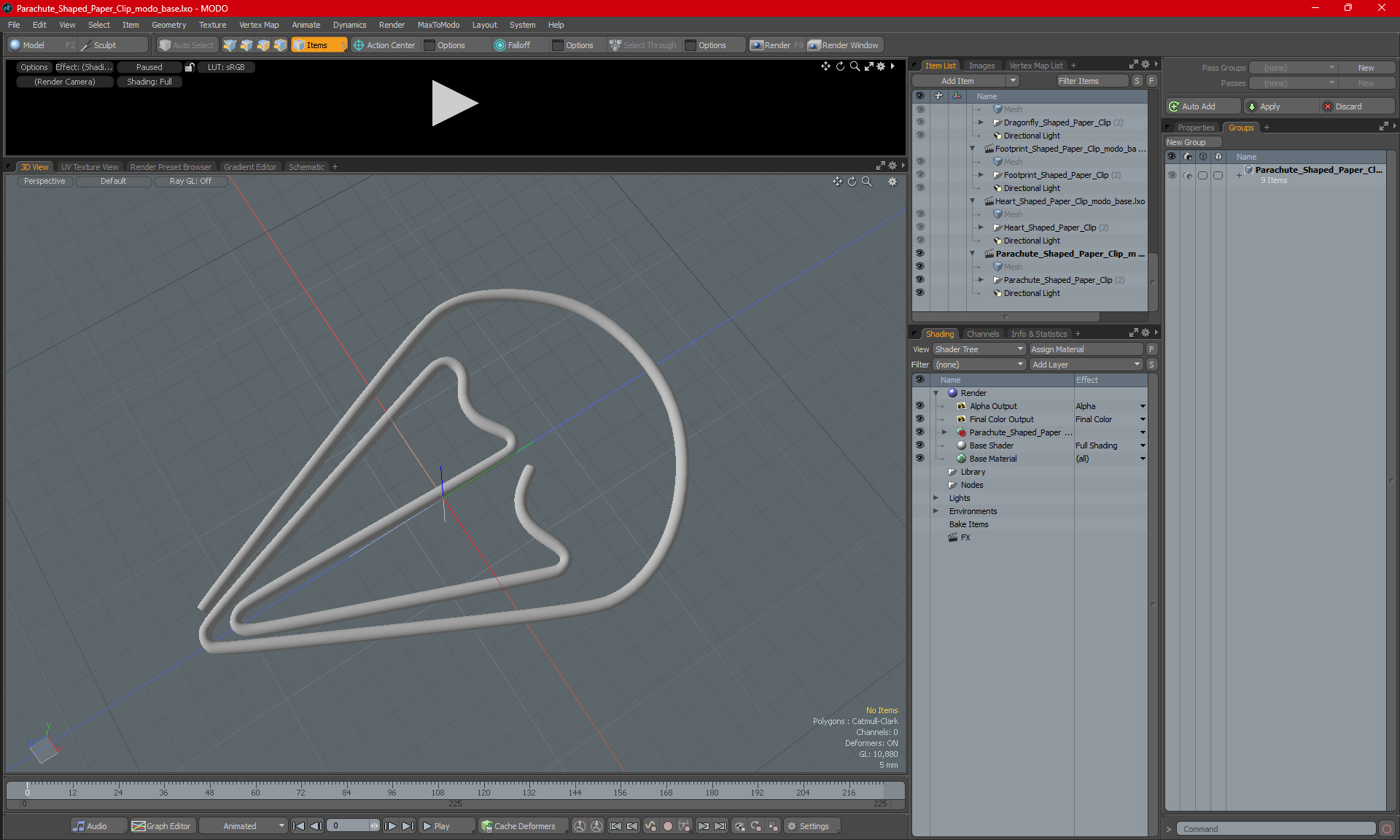
Task: Start the render preview with play arrow
Action: [454, 103]
